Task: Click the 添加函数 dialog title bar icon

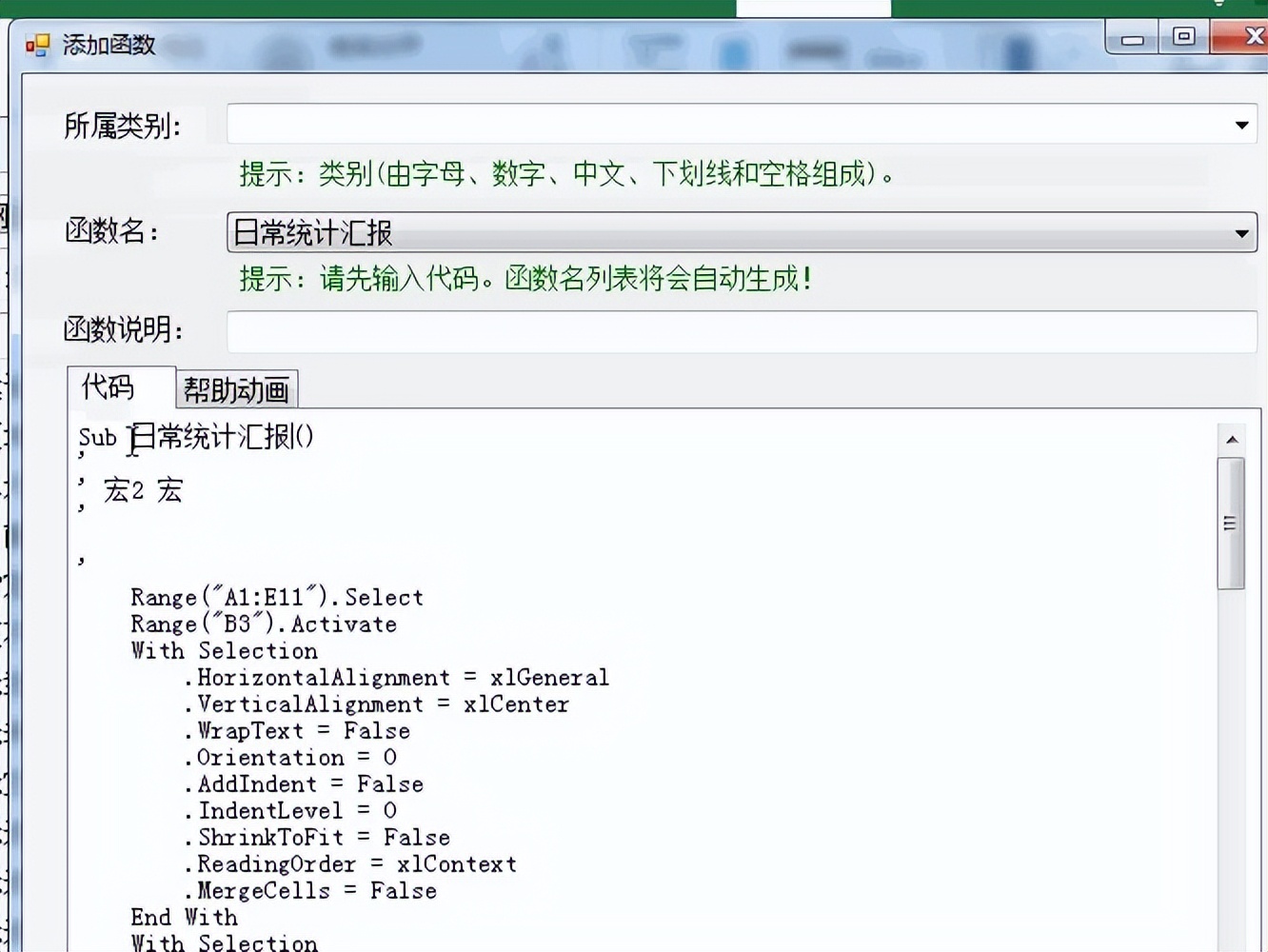Action: 38,45
